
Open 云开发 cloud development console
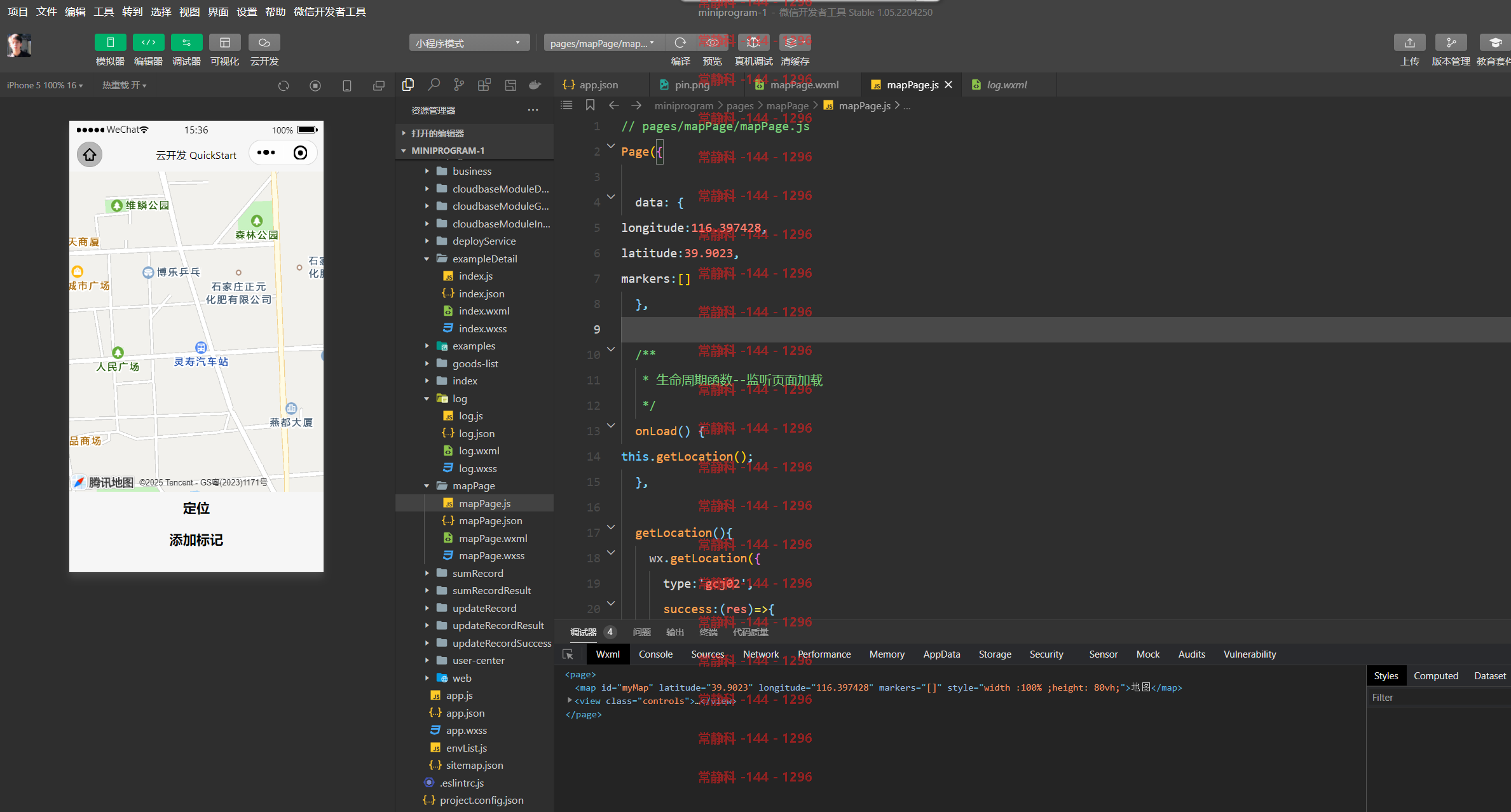pyautogui.click(x=264, y=43)
